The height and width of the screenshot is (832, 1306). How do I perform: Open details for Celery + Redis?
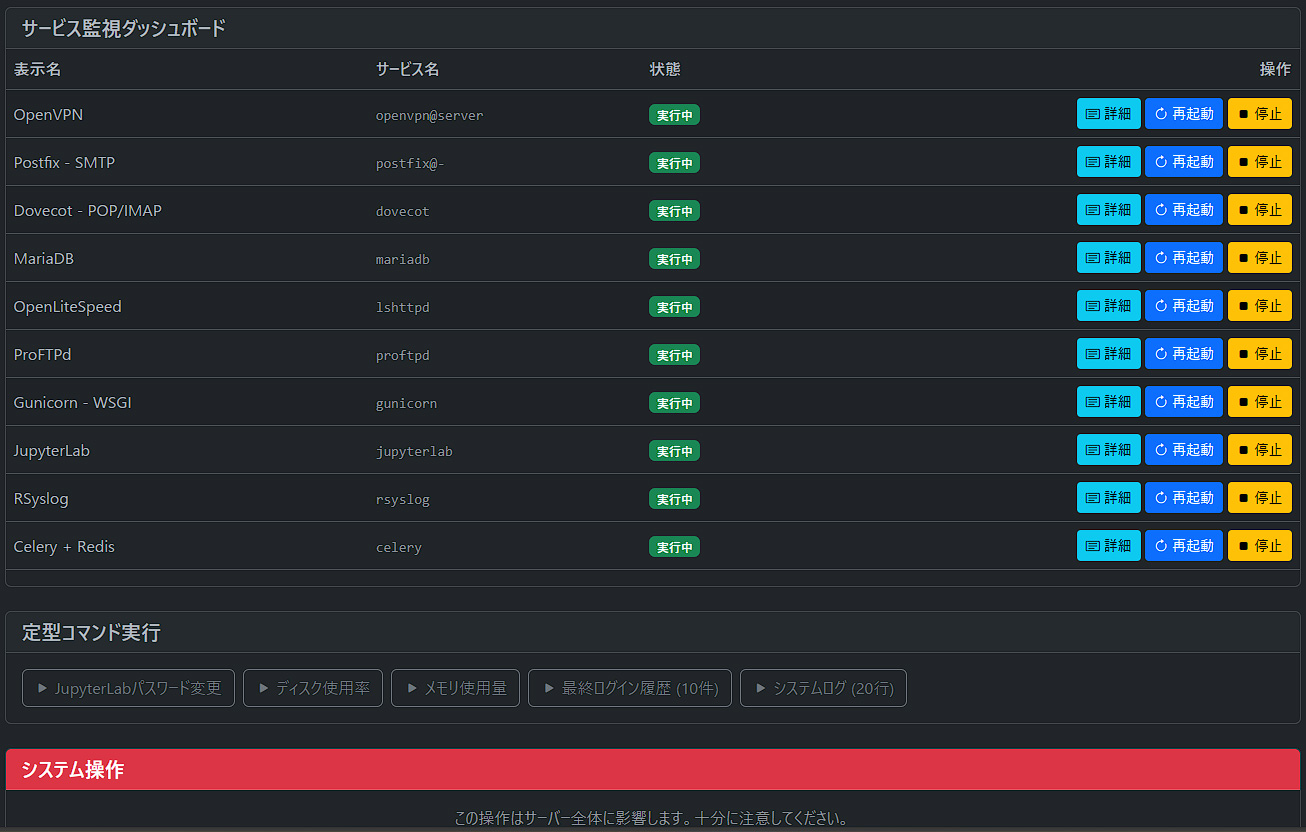[x=1108, y=545]
